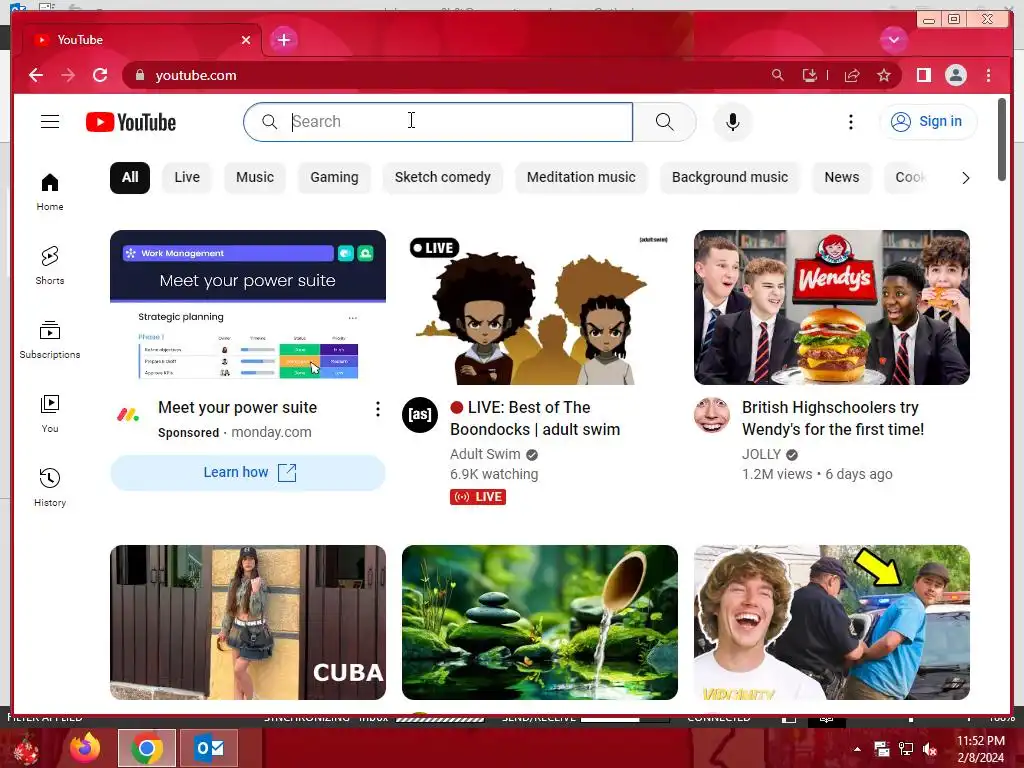Open the monday.com ad thumbnail
The image size is (1024, 768).
point(248,307)
